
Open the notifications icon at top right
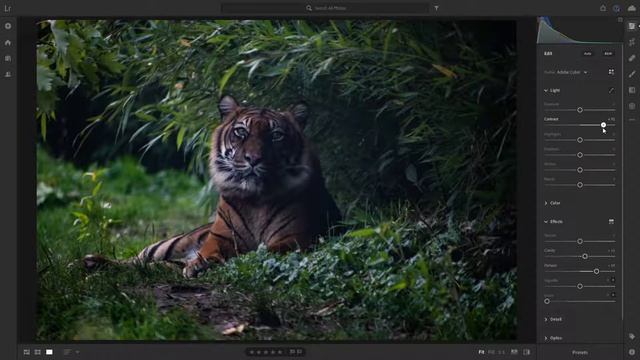(x=603, y=8)
